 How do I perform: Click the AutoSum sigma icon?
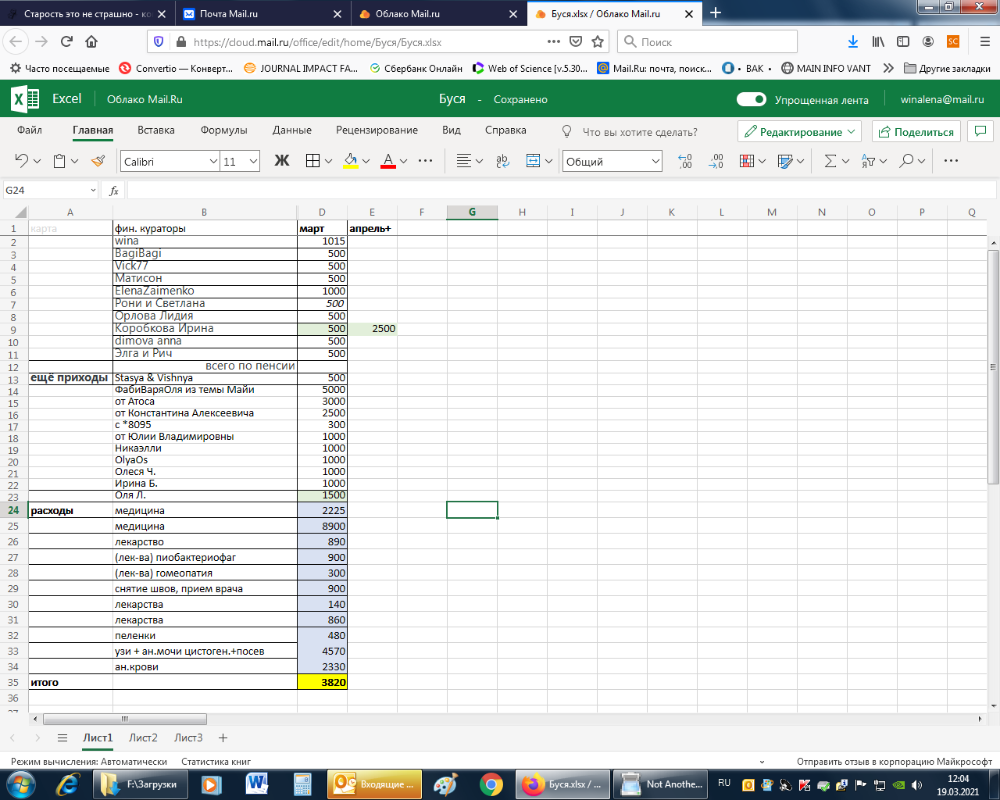[x=830, y=161]
